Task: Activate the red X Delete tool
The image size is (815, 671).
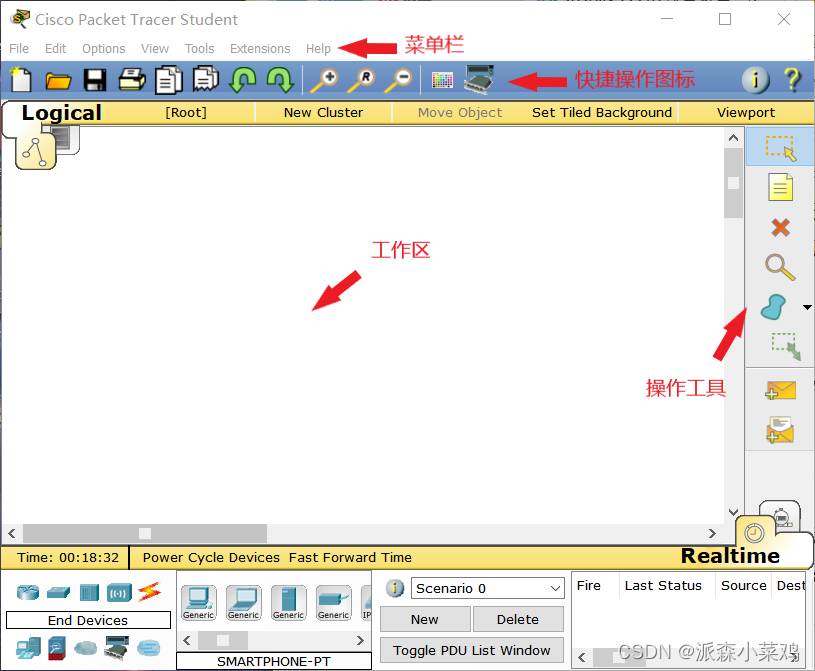Action: click(780, 228)
